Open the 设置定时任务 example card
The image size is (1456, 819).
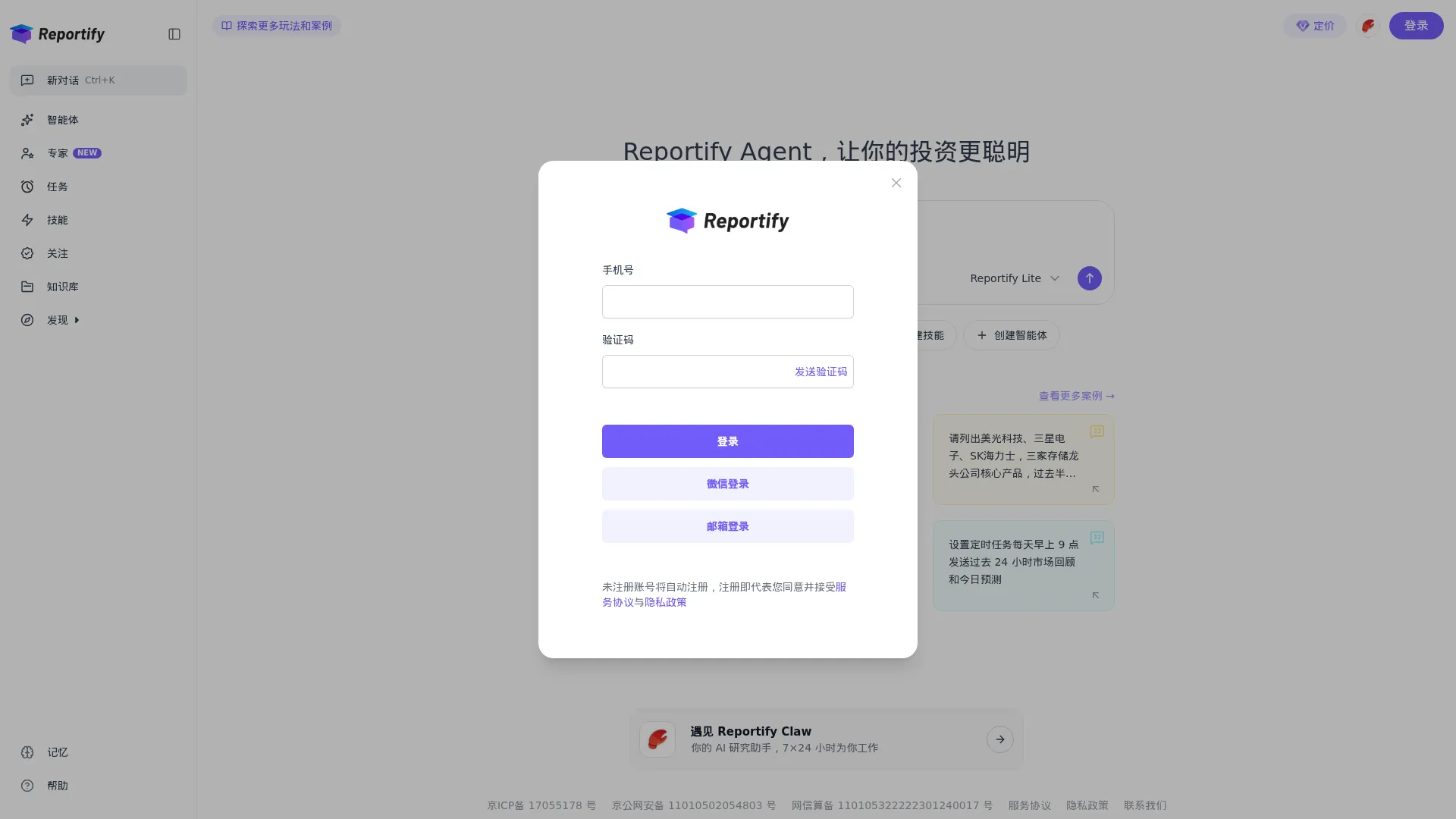(x=1024, y=566)
